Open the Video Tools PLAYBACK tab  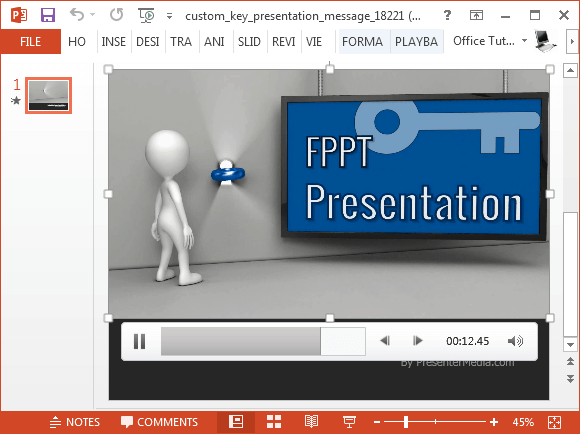click(417, 41)
